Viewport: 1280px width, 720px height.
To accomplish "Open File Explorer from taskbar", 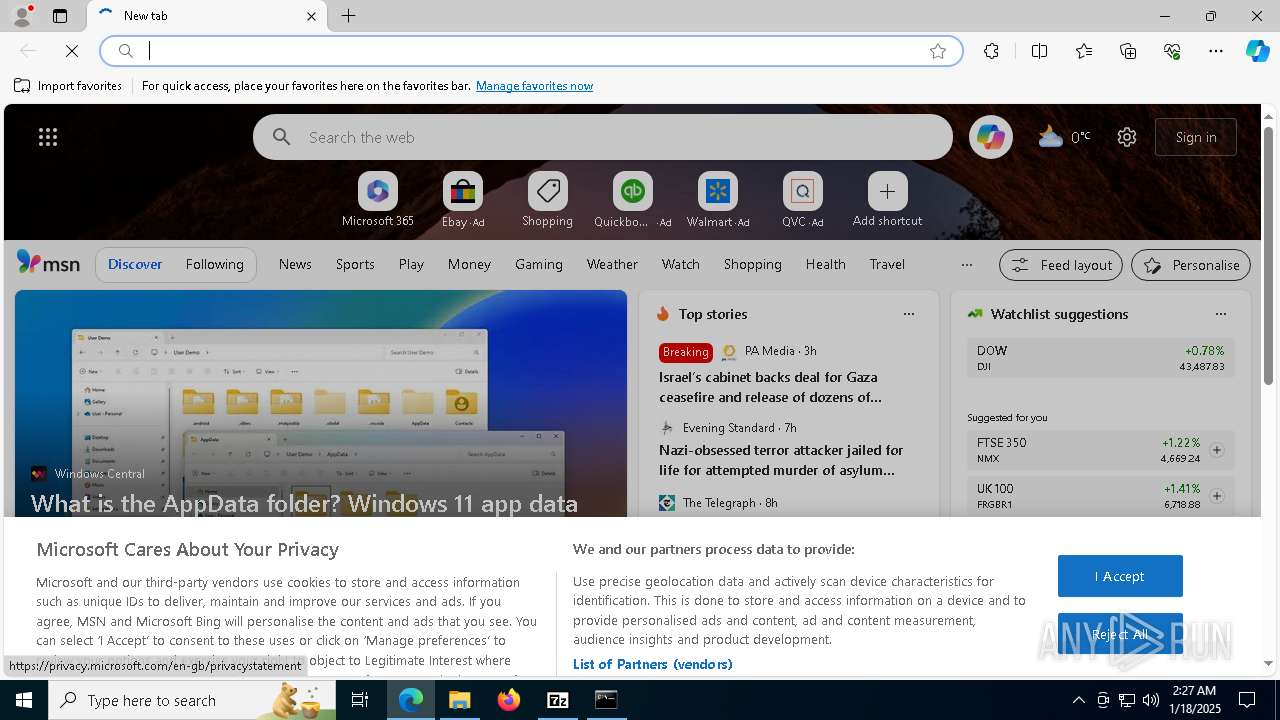I will [x=459, y=700].
